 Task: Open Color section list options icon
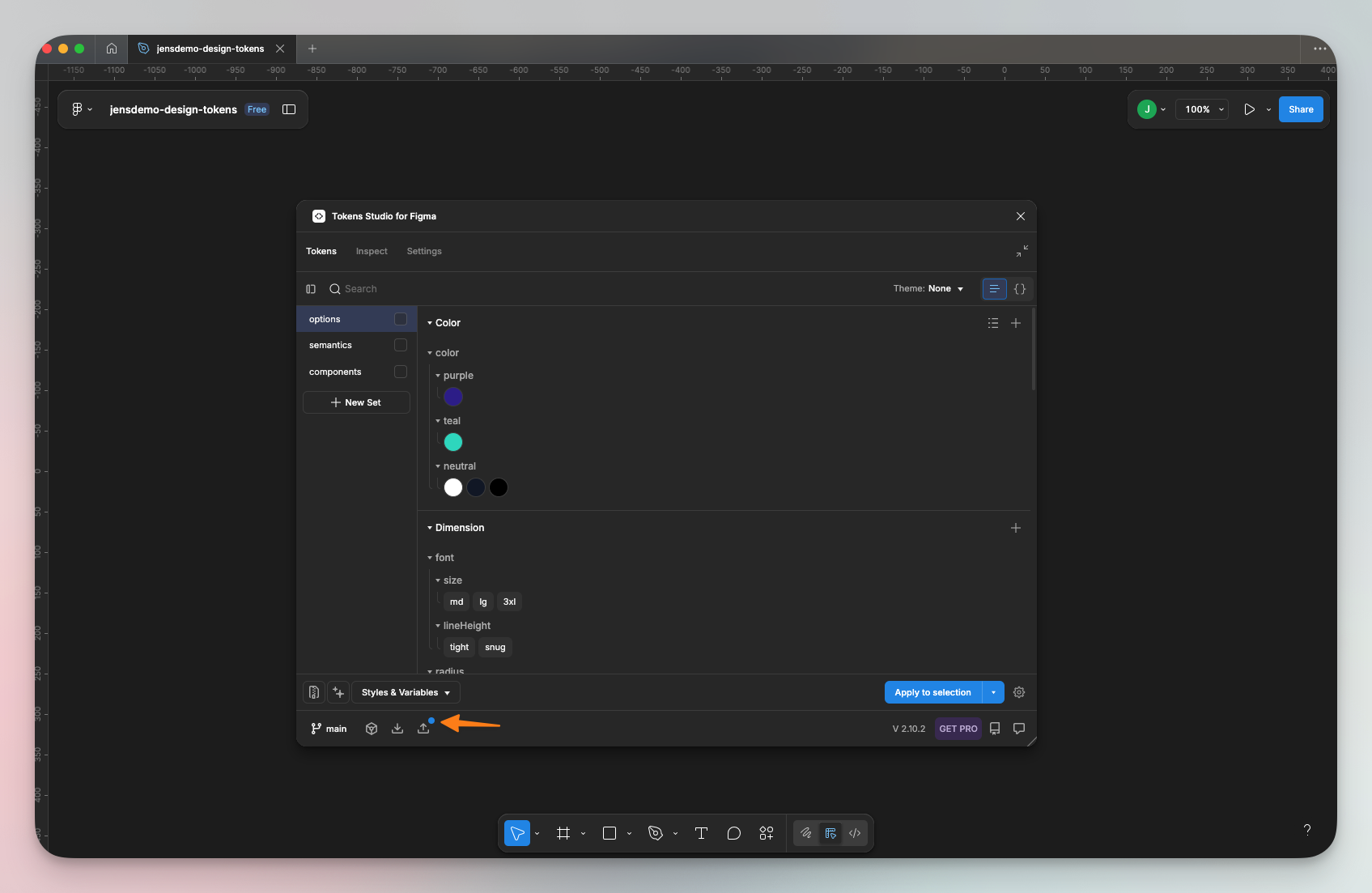click(x=993, y=323)
